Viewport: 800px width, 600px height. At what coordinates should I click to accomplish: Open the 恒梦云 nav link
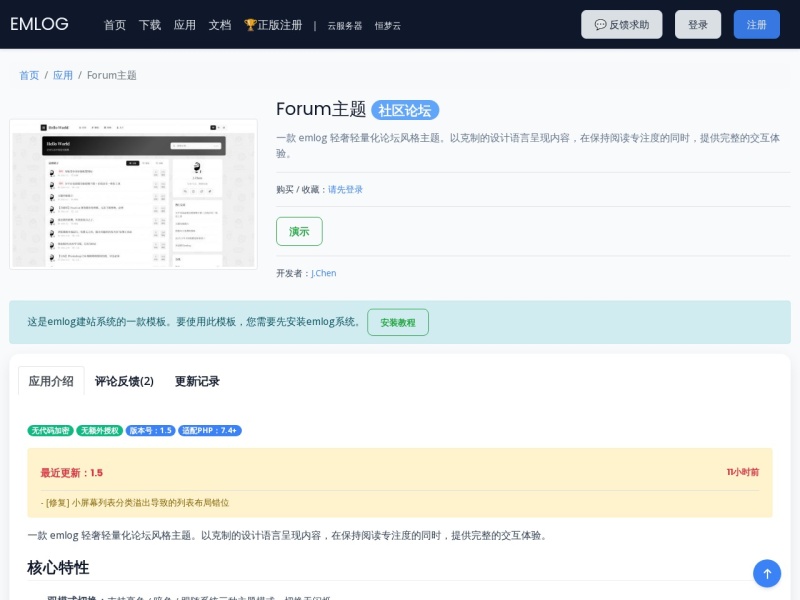388,26
